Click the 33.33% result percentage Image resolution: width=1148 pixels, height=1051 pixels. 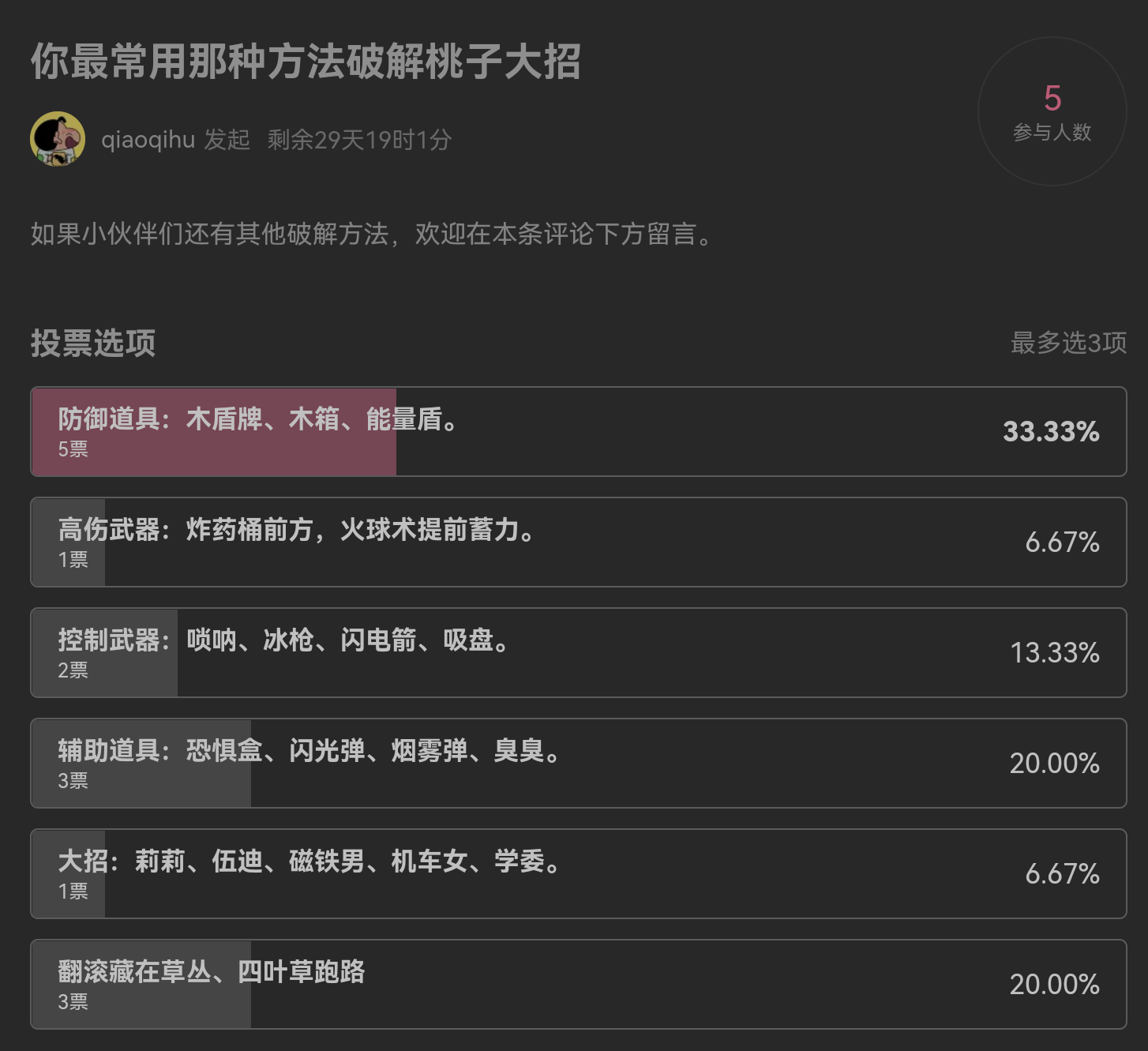tap(1051, 431)
